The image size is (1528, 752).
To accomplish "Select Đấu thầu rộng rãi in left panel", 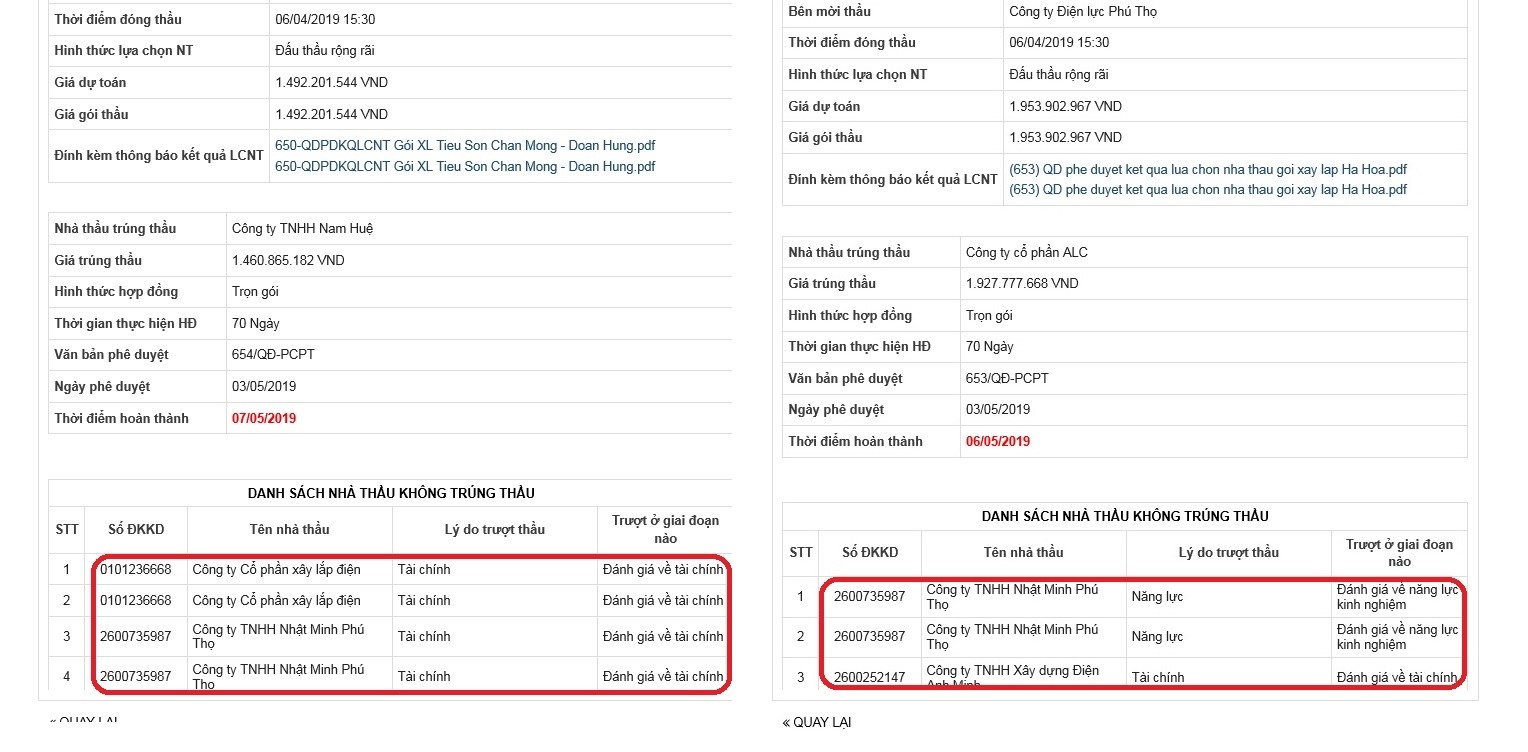I will point(325,51).
